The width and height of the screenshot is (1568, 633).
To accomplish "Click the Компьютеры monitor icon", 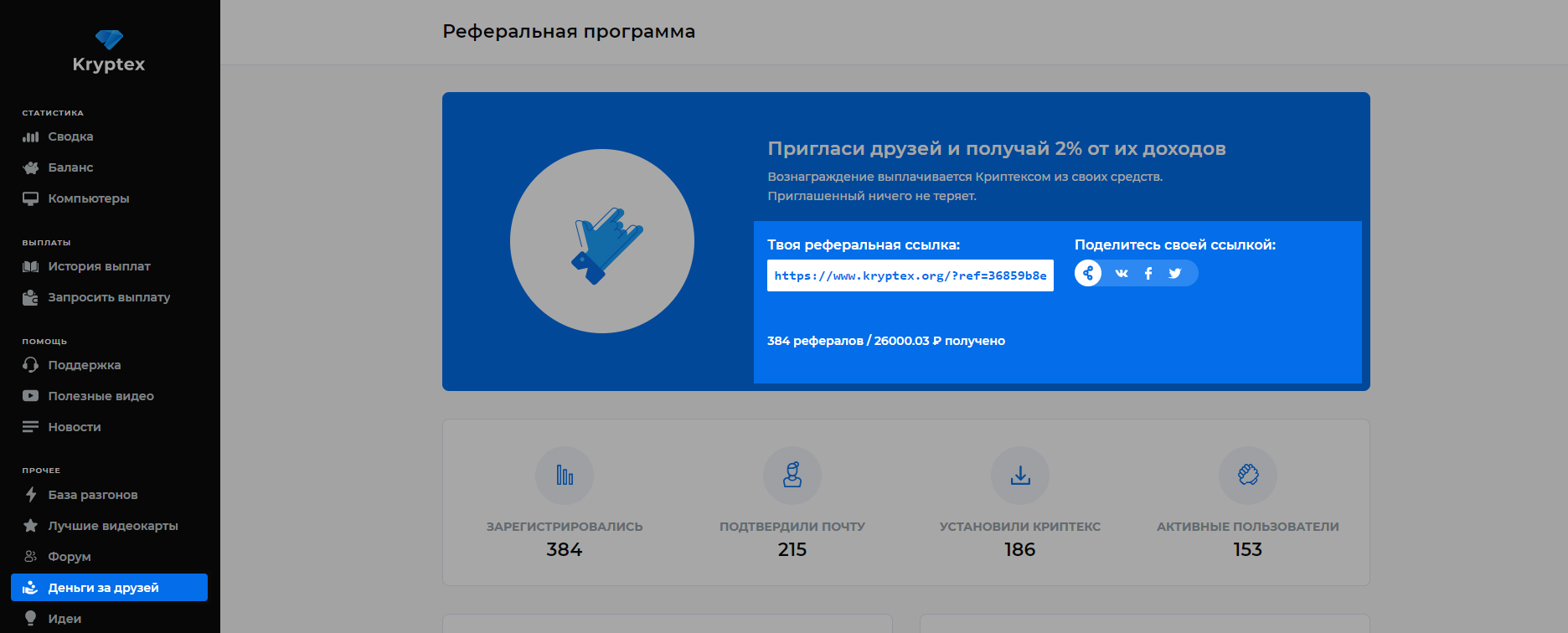I will tap(30, 198).
